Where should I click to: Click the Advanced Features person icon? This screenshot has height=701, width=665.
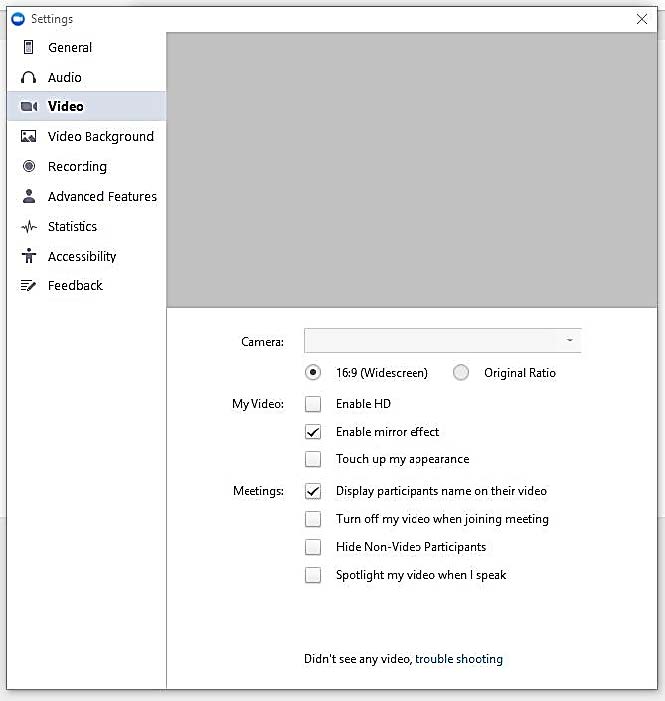pyautogui.click(x=28, y=197)
